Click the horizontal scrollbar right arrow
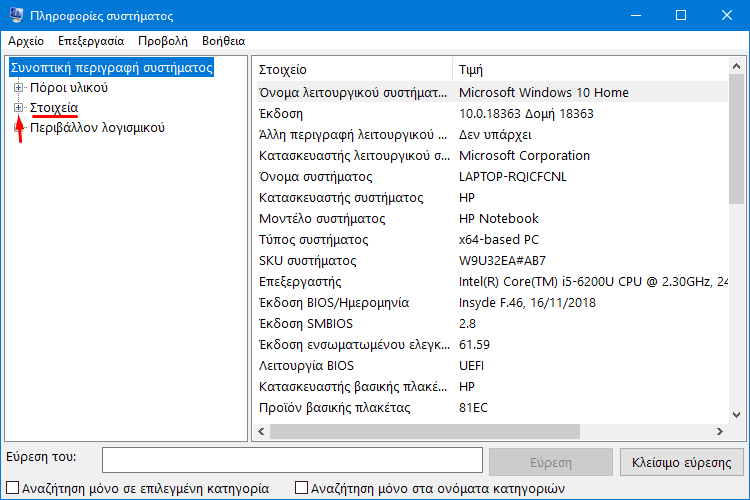 [717, 431]
